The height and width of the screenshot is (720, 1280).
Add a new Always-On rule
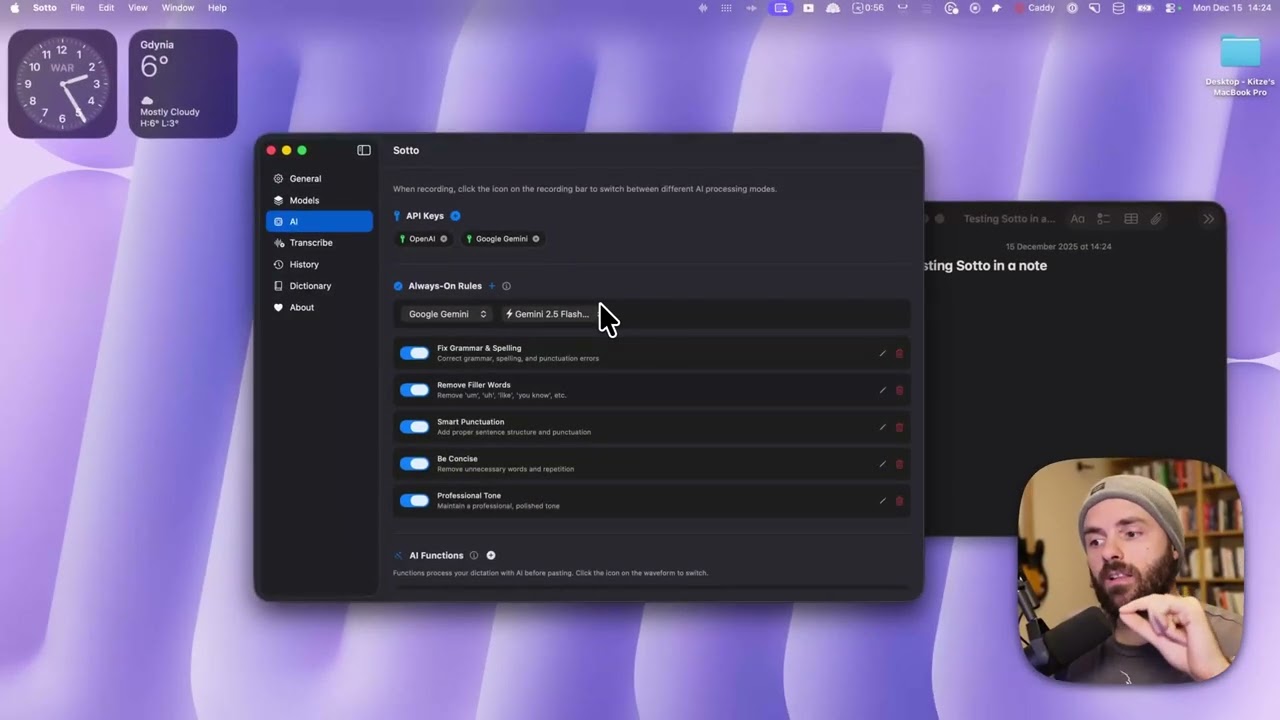point(492,286)
